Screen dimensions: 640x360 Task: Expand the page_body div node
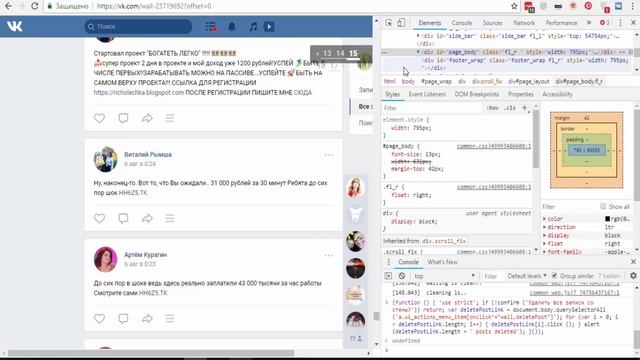tap(418, 52)
